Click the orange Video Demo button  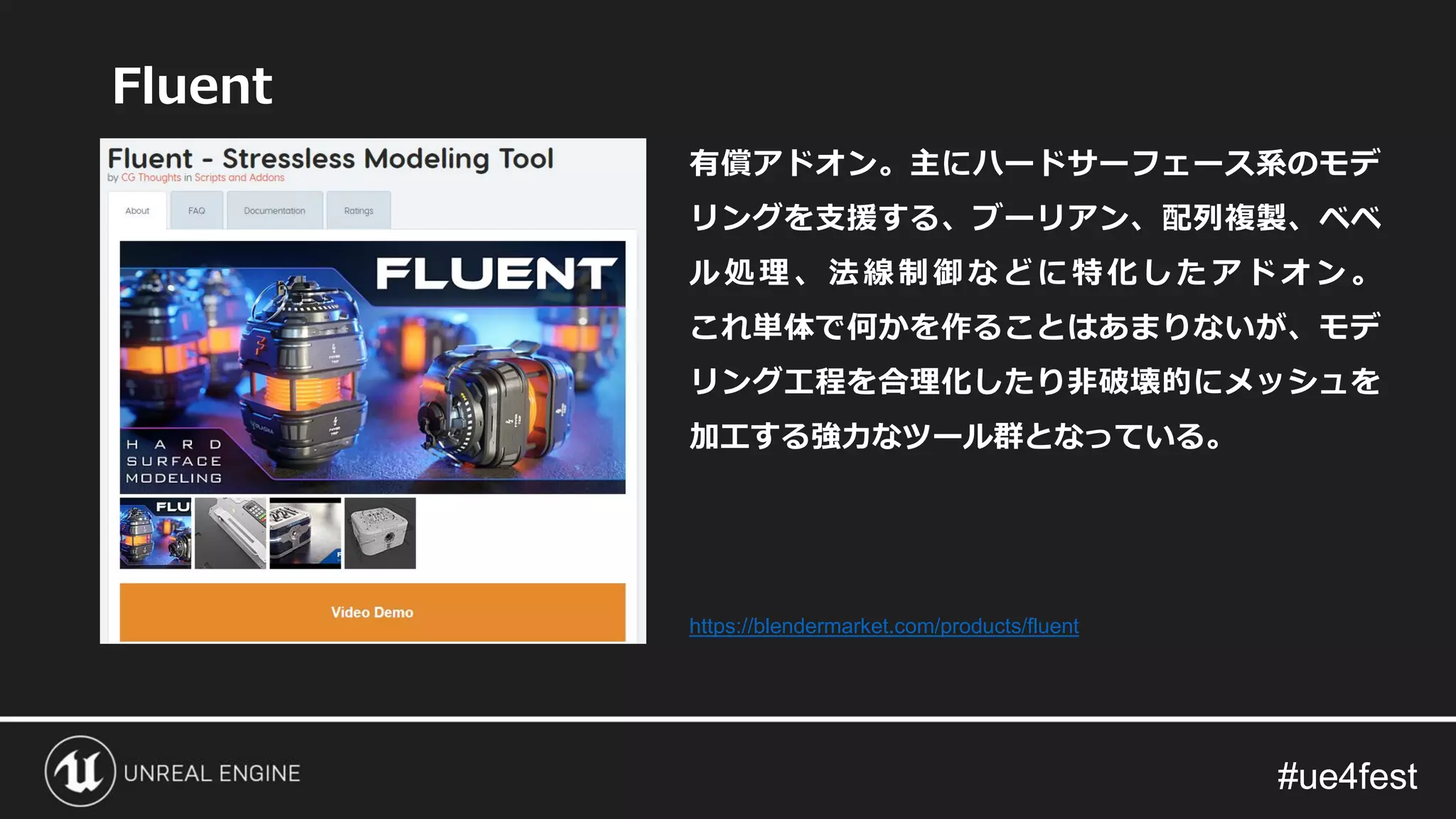[373, 612]
